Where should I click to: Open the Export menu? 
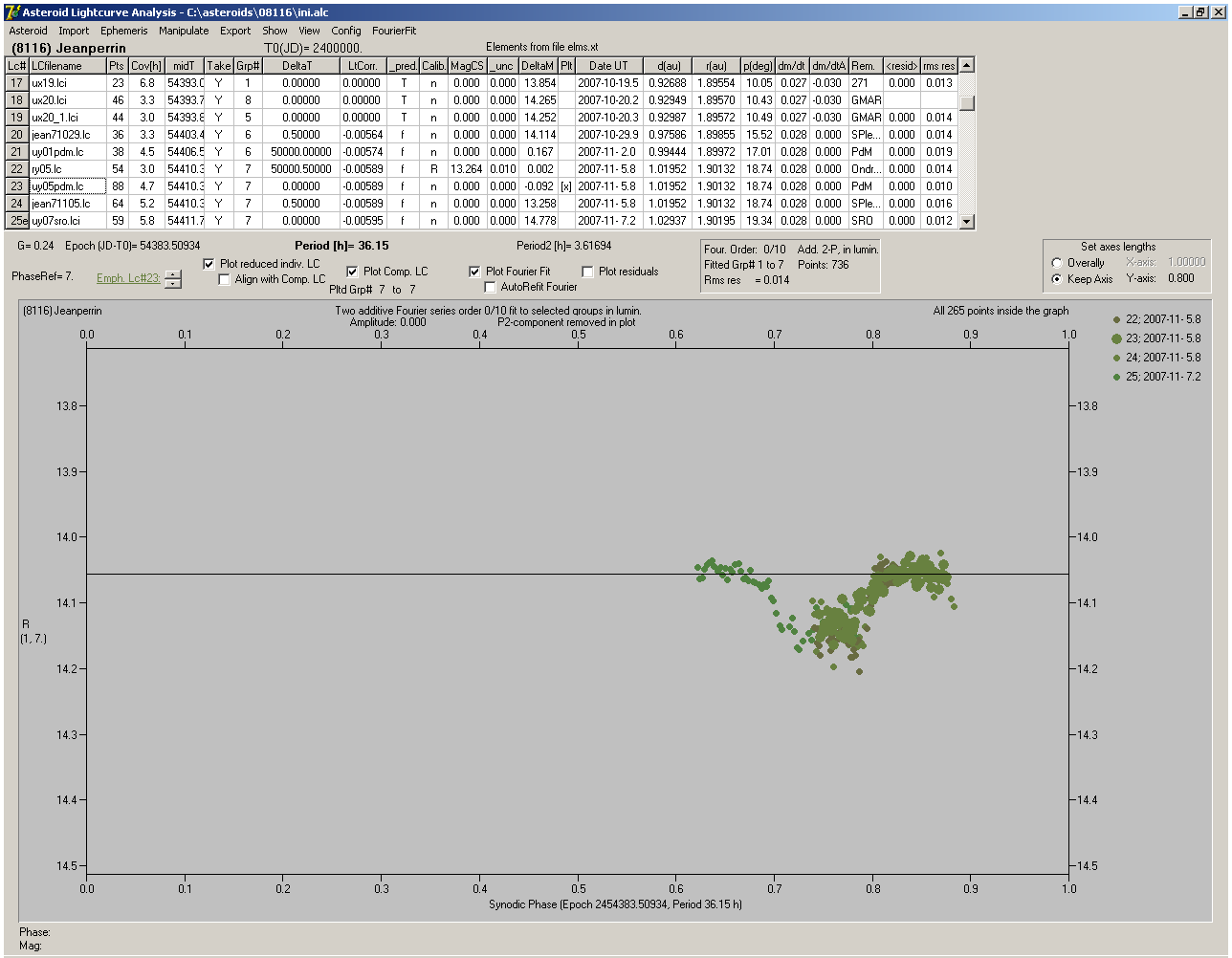235,31
